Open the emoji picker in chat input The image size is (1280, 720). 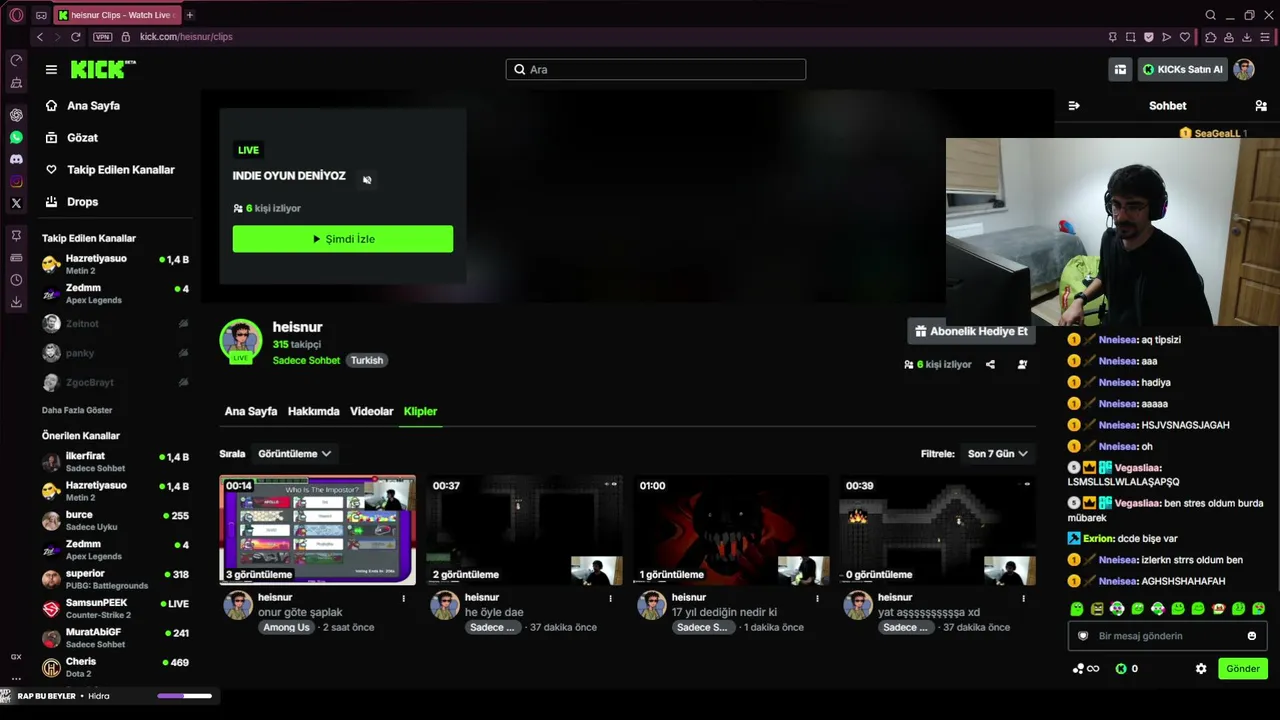pos(1252,636)
